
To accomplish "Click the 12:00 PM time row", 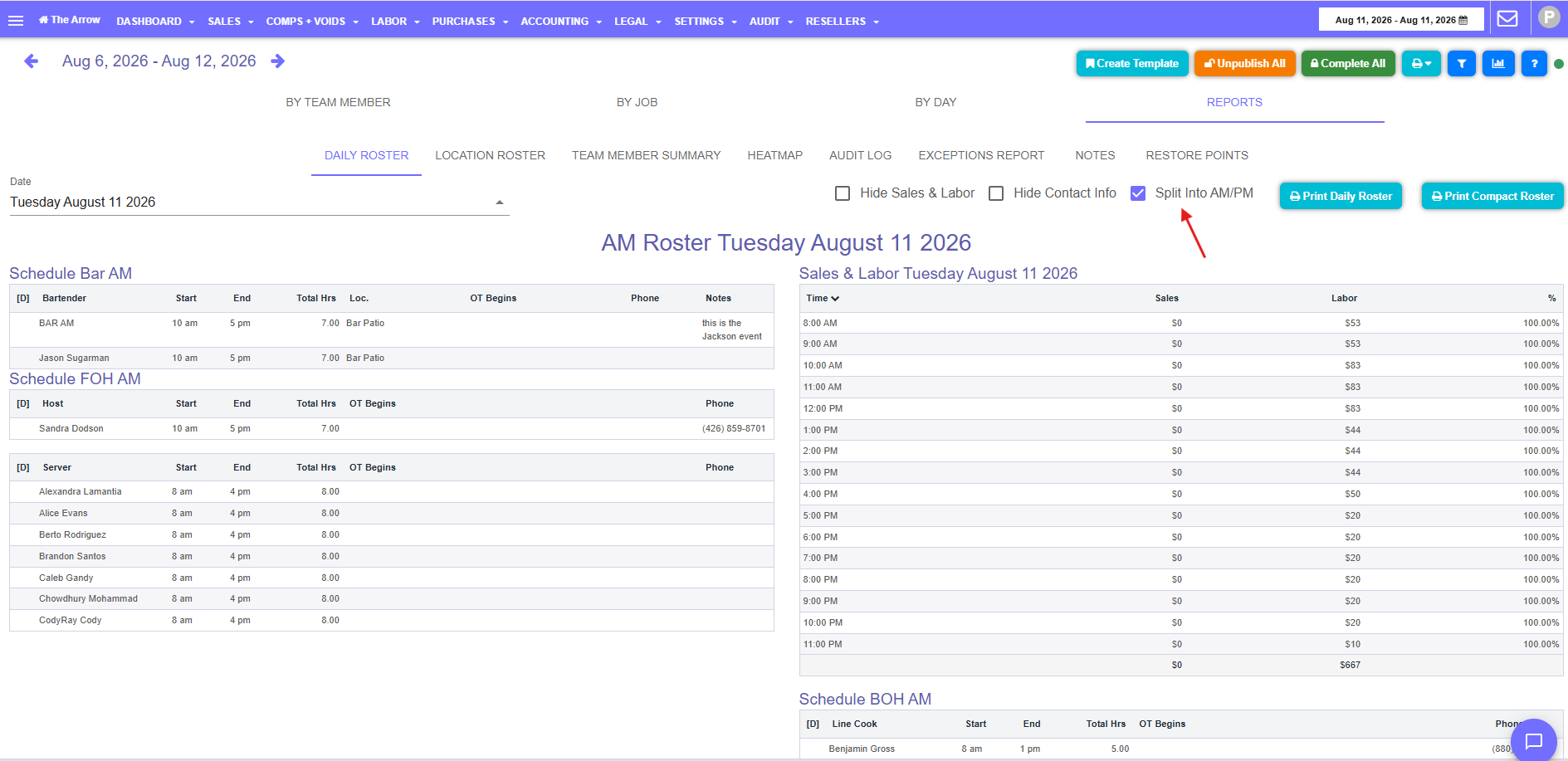I will (1181, 409).
